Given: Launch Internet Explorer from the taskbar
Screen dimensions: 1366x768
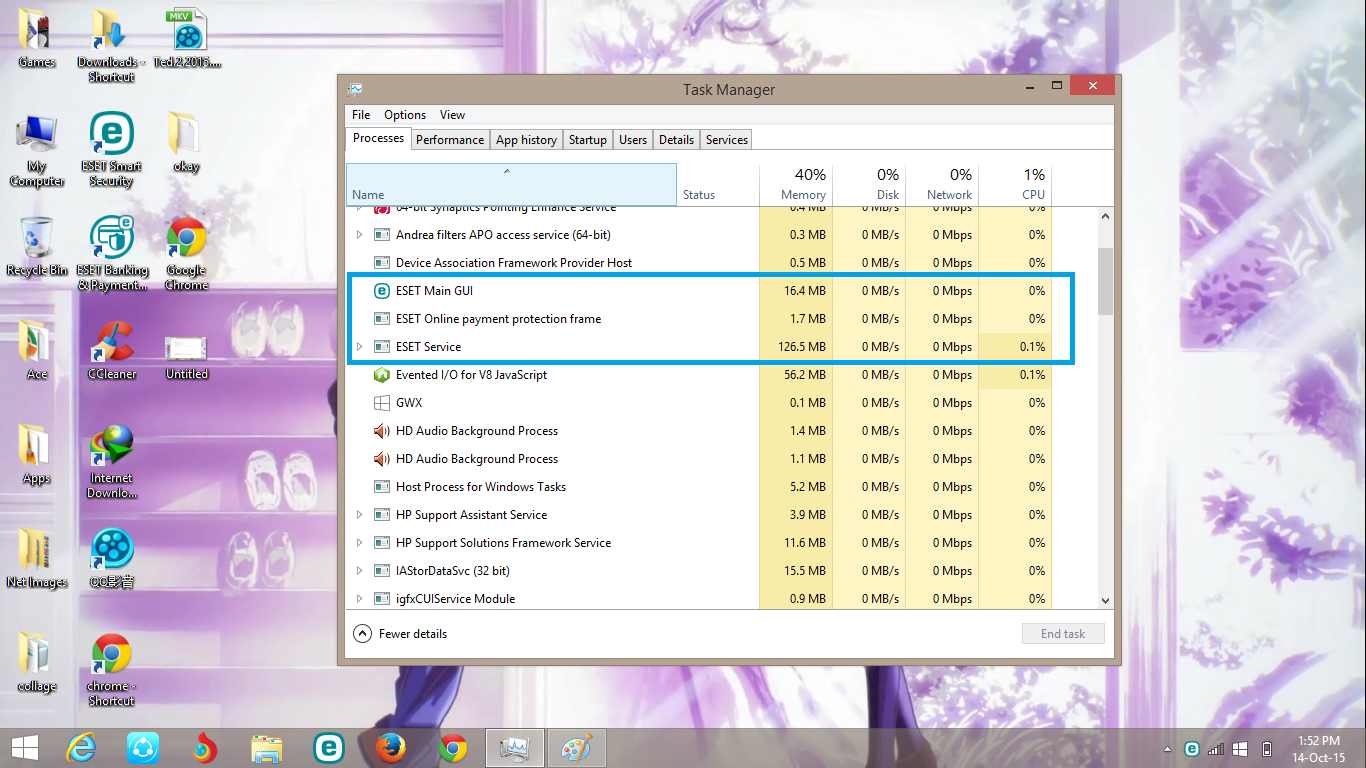Looking at the screenshot, I should [80, 748].
